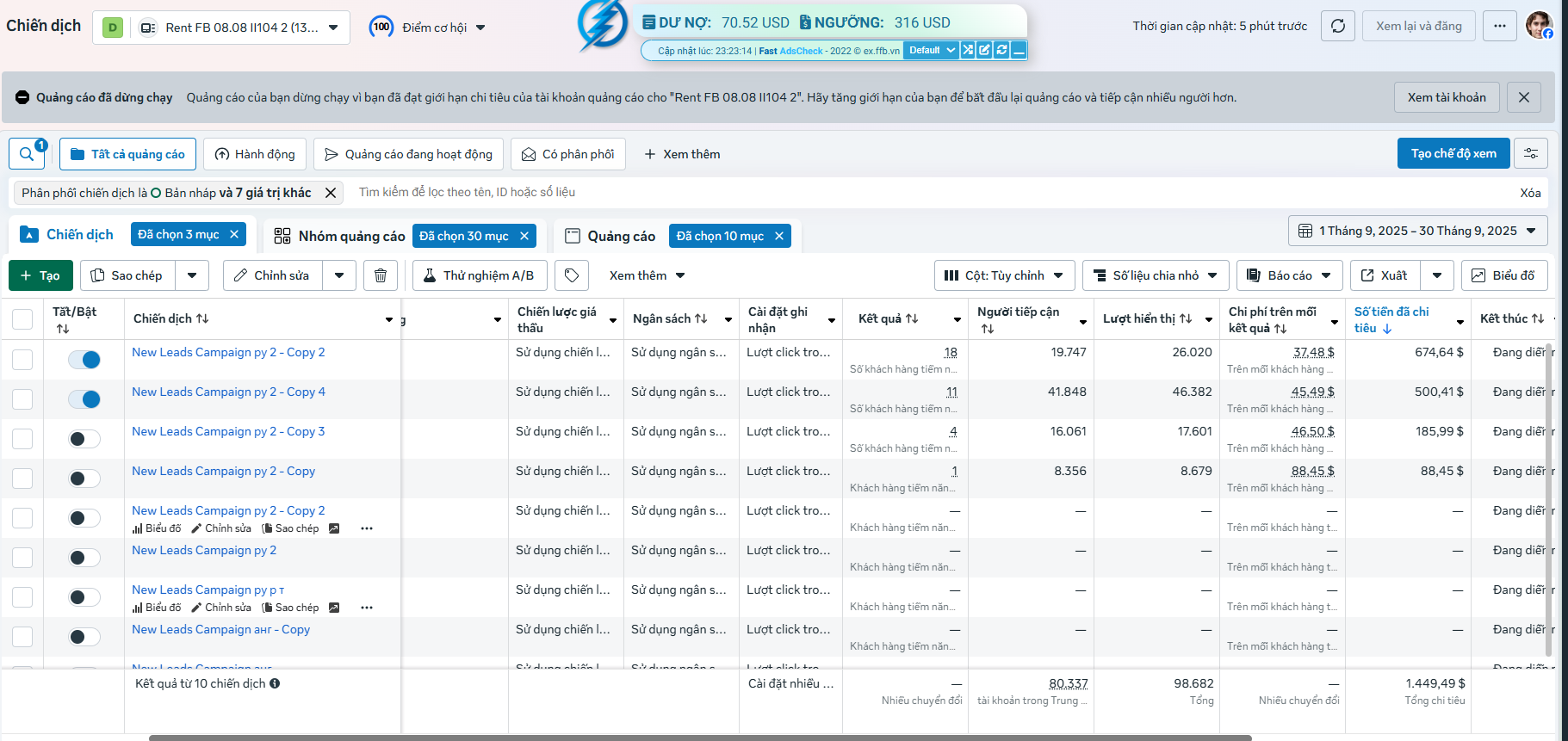Focus the 'Tìm kiếm để lọc theo tên' search field

point(930,192)
